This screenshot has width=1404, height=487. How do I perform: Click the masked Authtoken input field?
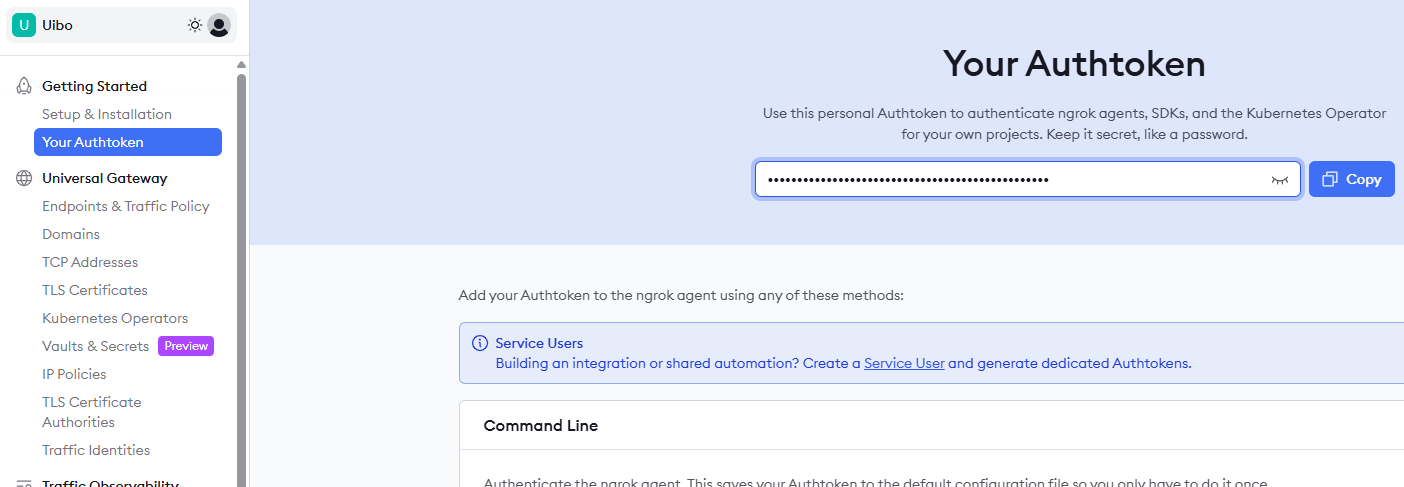pyautogui.click(x=1010, y=180)
